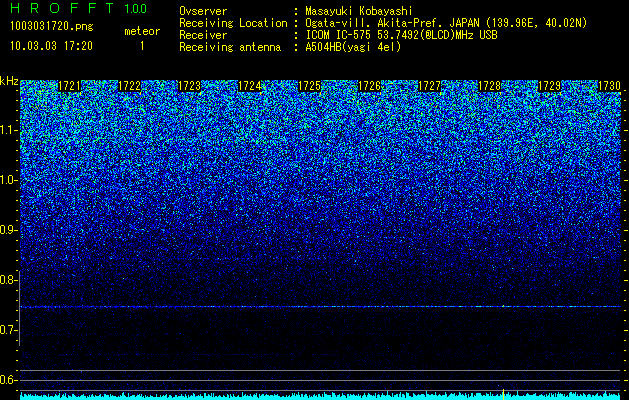Screen dimensions: 629x400
Task: Click the 0.7 frequency axis label
Action: click(x=8, y=330)
